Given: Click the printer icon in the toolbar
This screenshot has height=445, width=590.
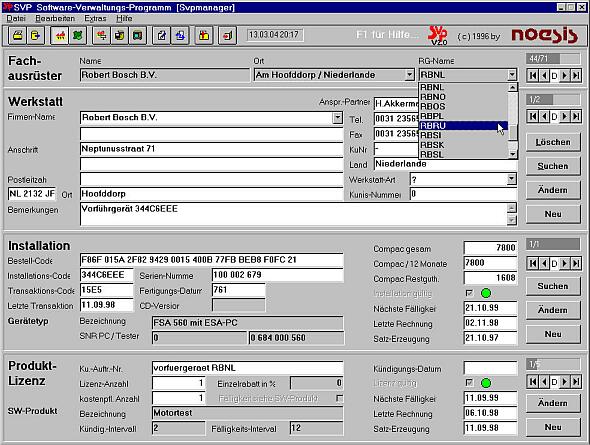Looking at the screenshot, I should tap(17, 36).
